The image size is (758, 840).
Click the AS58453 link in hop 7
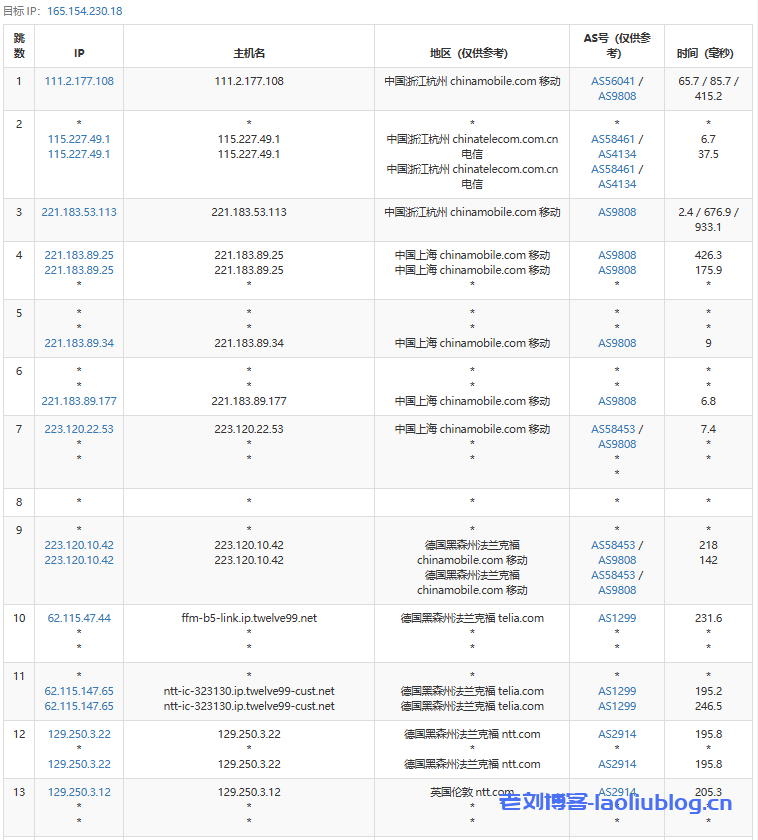click(612, 429)
